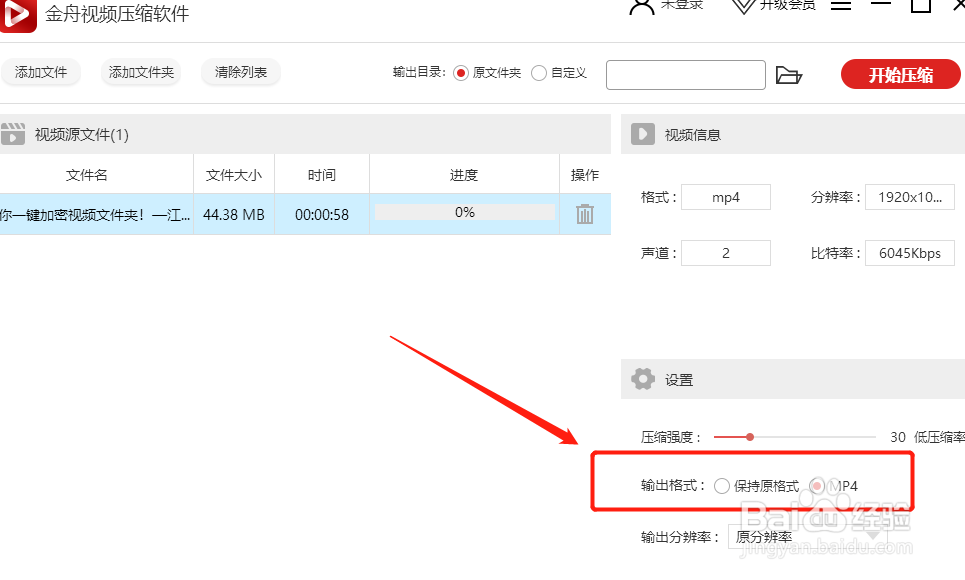965x580 pixels.
Task: Select the 自定义 output directory option
Action: (541, 72)
